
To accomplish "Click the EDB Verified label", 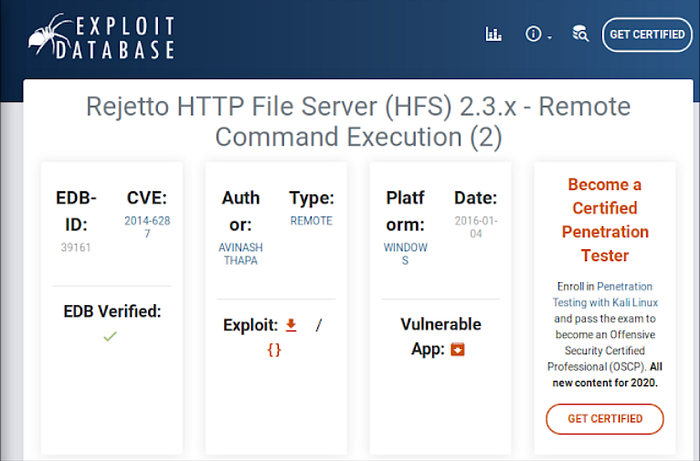I will (112, 311).
